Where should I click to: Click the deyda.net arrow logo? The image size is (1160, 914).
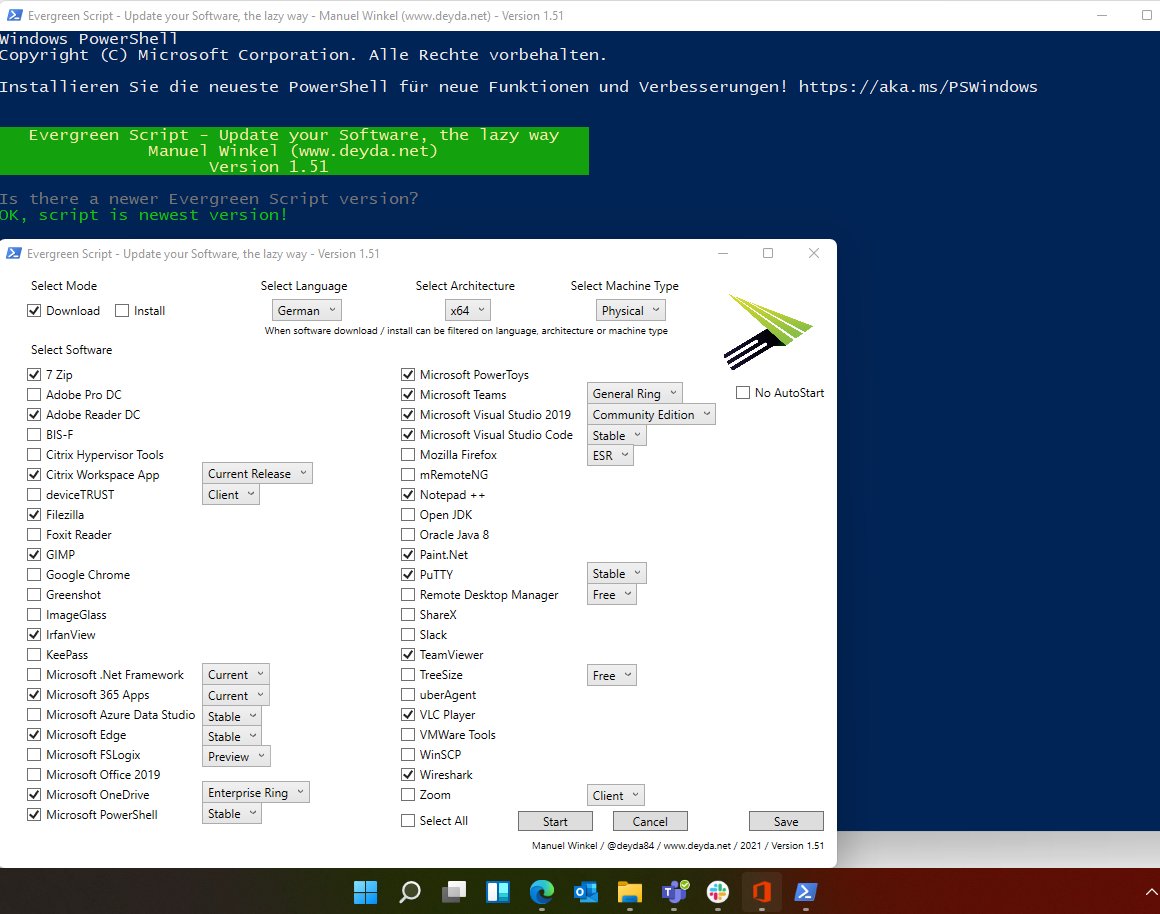tap(770, 330)
